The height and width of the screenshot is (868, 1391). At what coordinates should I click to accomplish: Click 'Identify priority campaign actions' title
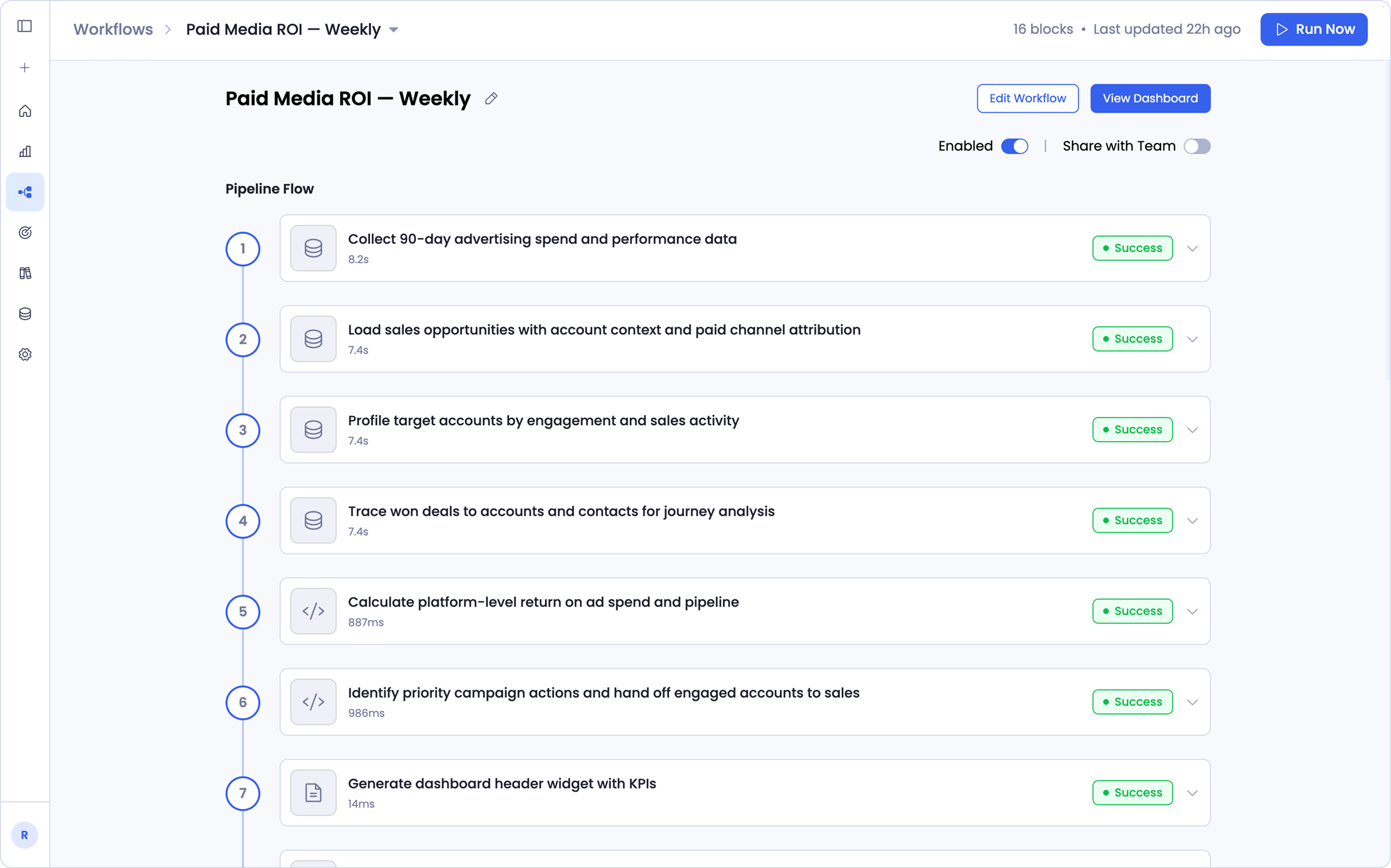pos(604,693)
